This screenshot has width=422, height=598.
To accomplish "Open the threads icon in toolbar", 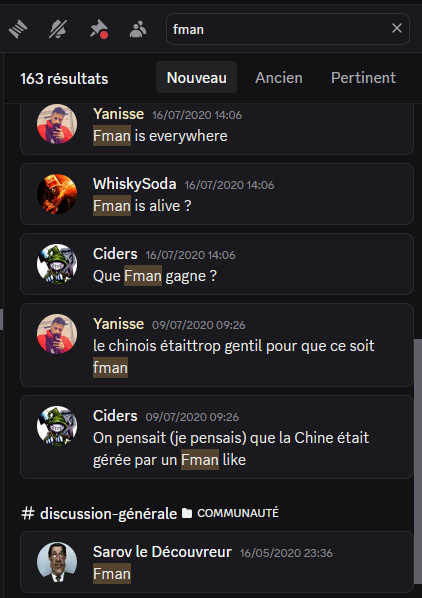I will click(18, 29).
